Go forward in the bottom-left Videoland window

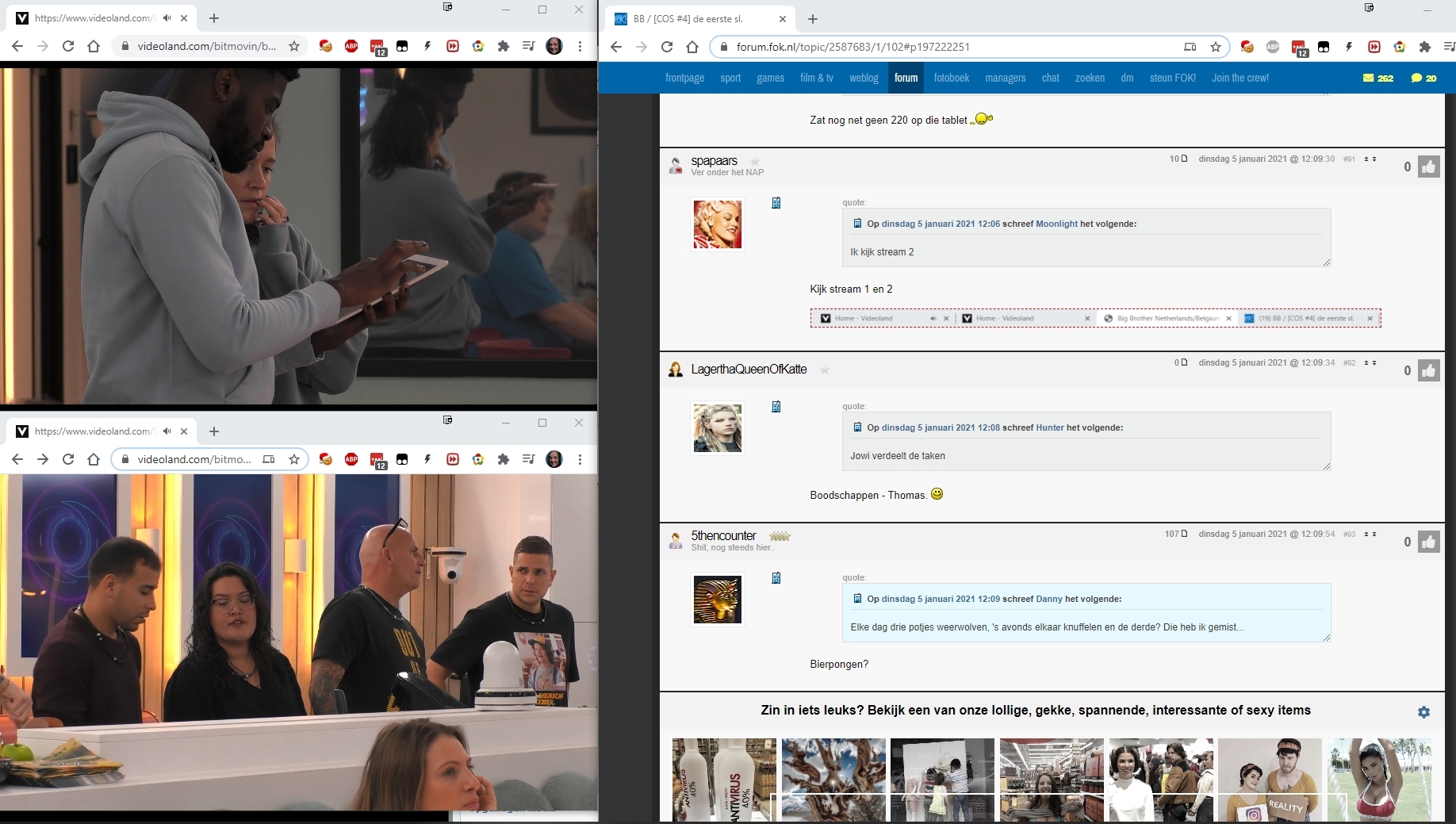click(x=43, y=459)
